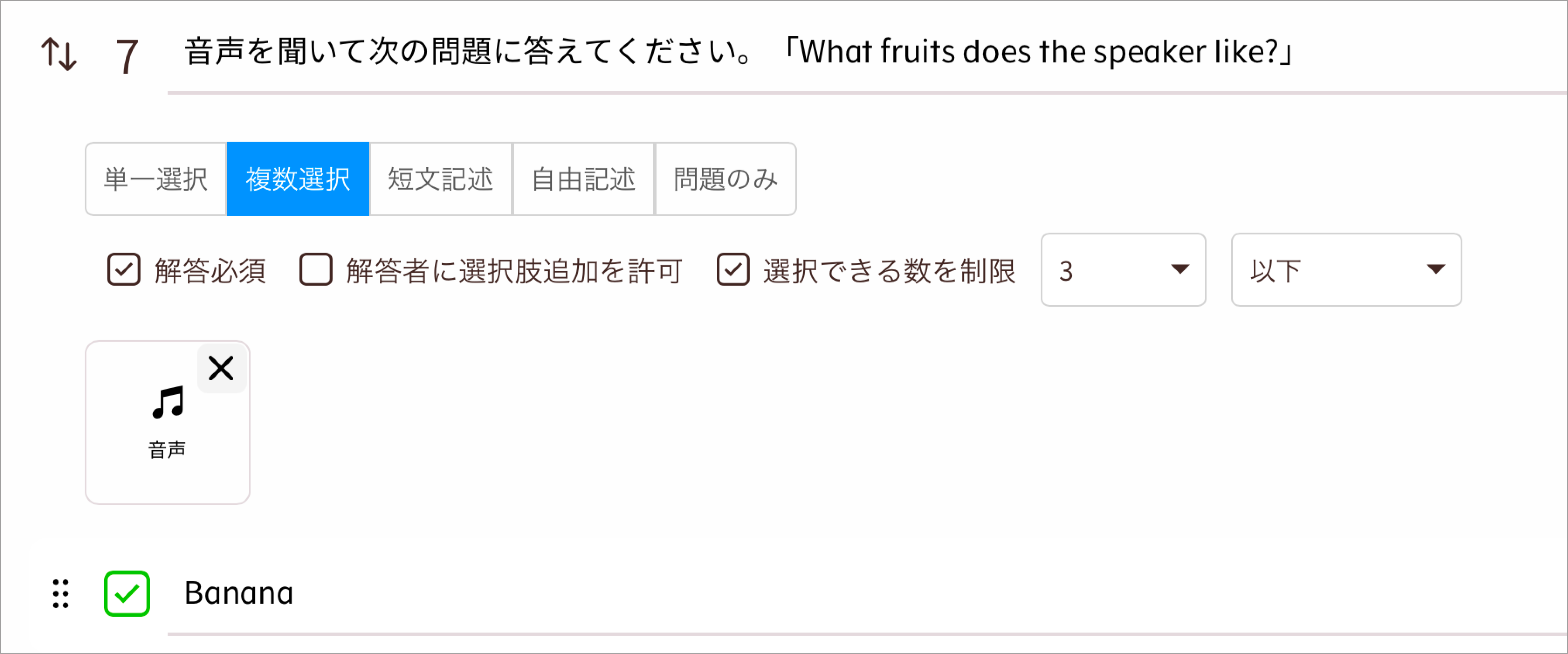This screenshot has height=654, width=1568.
Task: Choose the 自由記述 answer type
Action: [583, 179]
